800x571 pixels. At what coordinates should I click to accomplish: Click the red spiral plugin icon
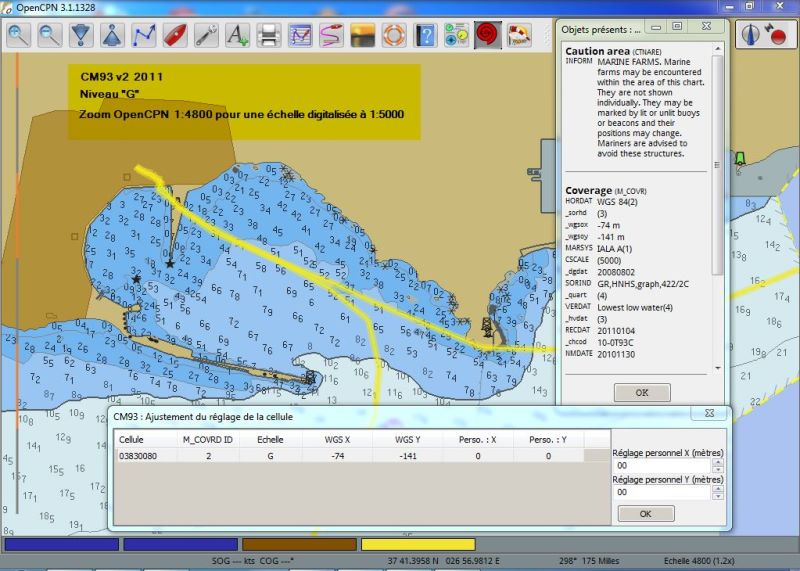[488, 35]
